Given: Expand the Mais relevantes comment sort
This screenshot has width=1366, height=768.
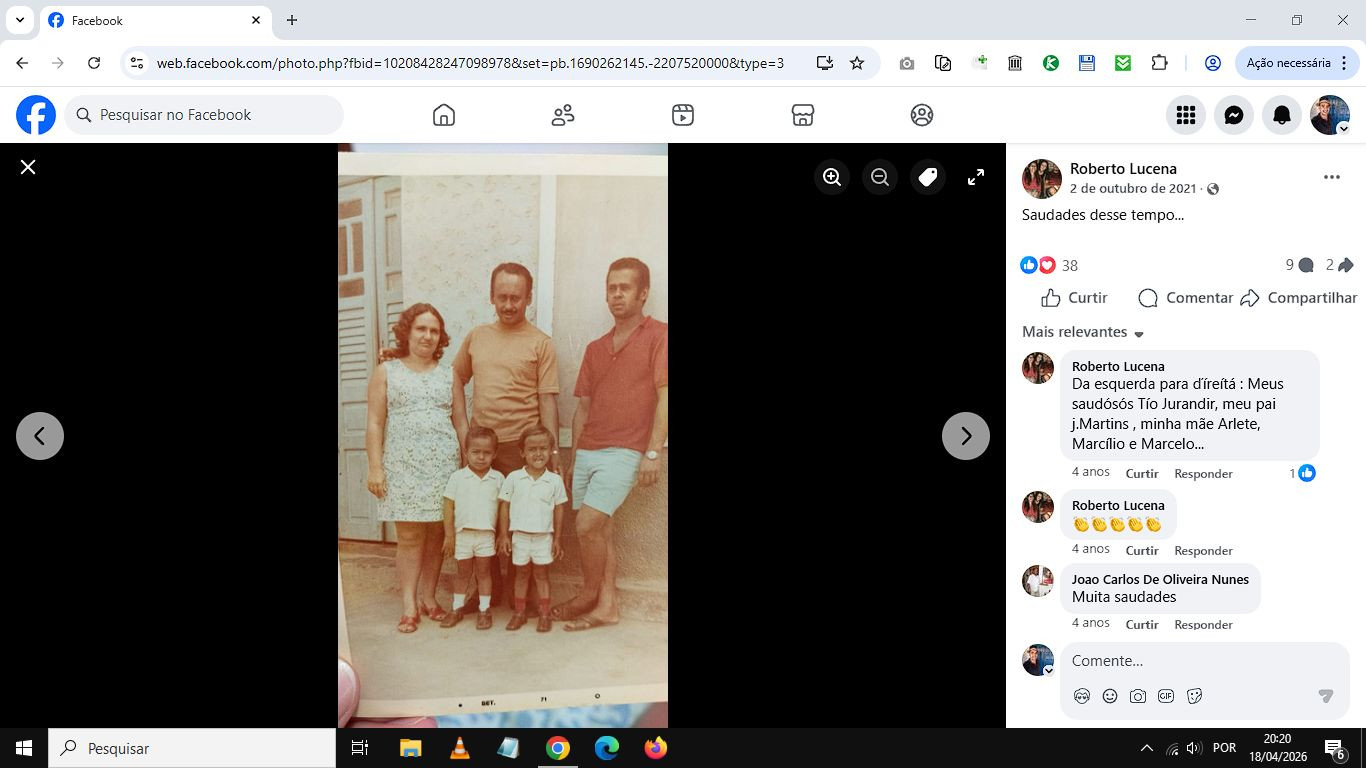Looking at the screenshot, I should coord(1083,332).
